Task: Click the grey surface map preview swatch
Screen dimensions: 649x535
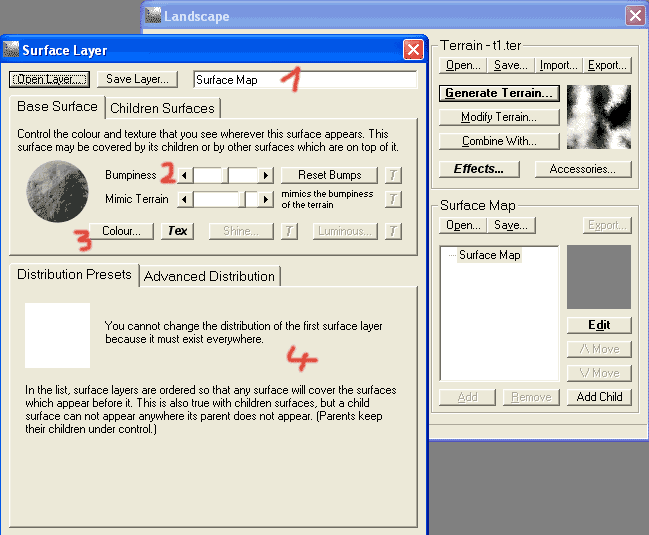Action: [x=598, y=277]
